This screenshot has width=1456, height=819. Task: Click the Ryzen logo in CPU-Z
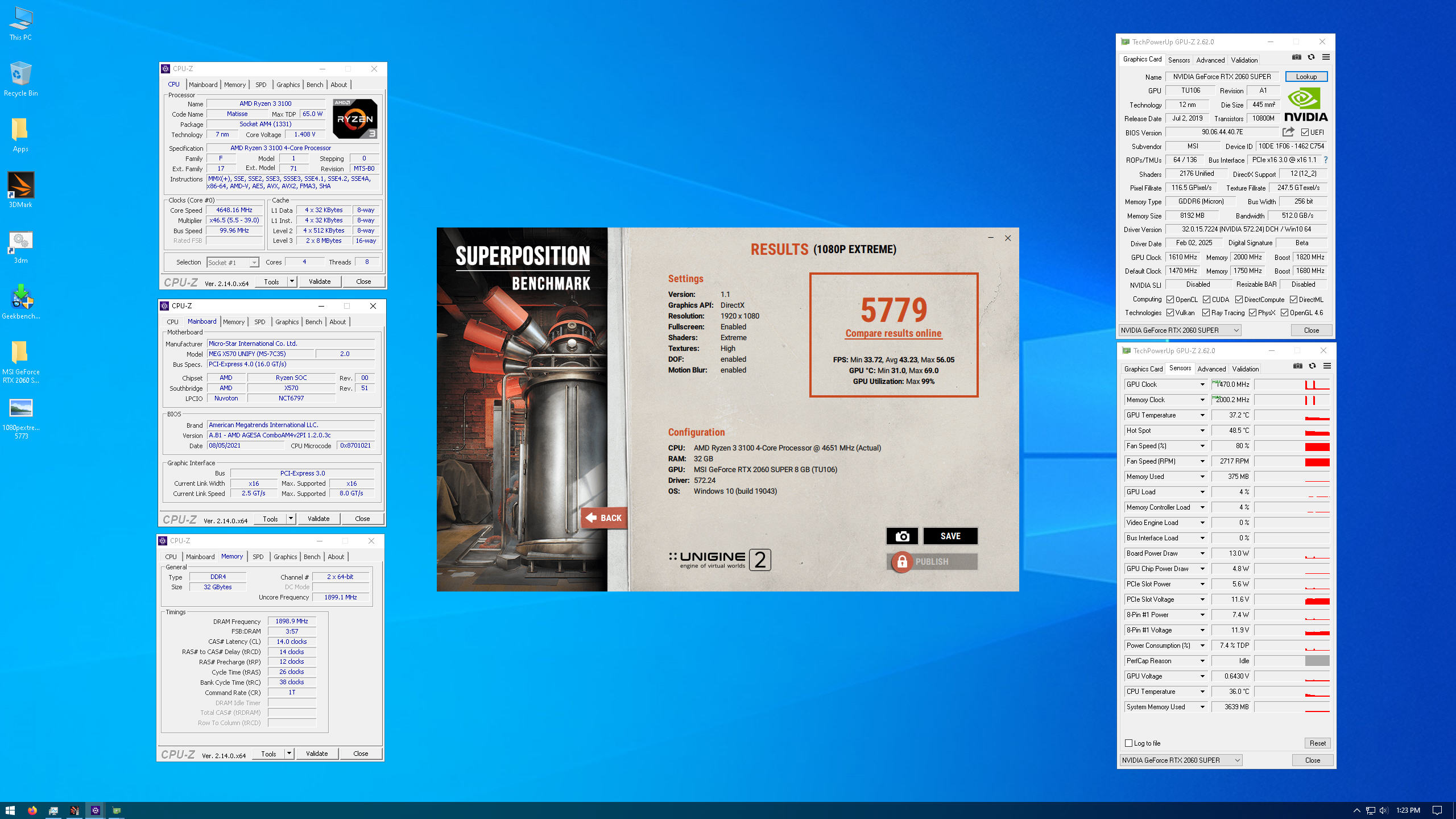click(355, 118)
